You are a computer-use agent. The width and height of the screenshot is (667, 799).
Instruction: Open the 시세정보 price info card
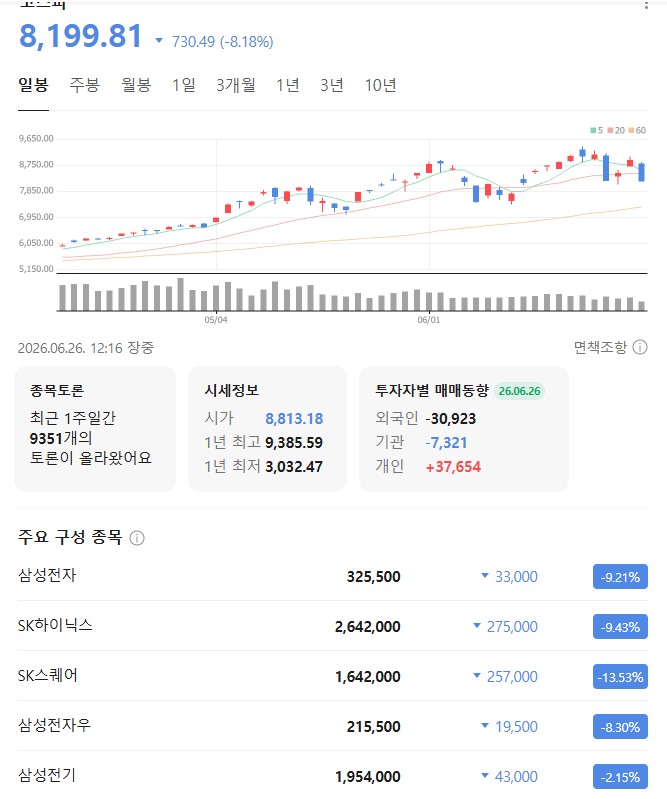(x=268, y=429)
